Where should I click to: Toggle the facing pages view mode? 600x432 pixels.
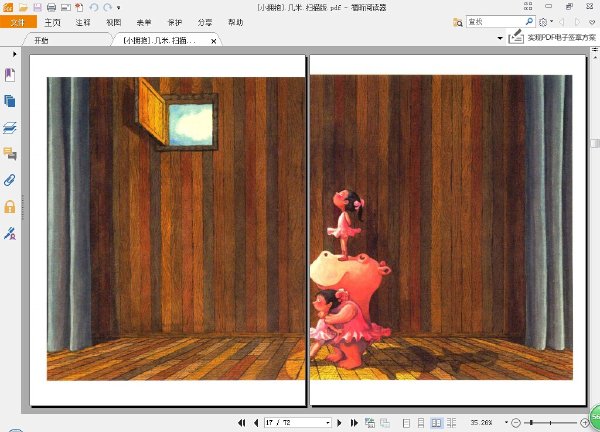tap(436, 422)
